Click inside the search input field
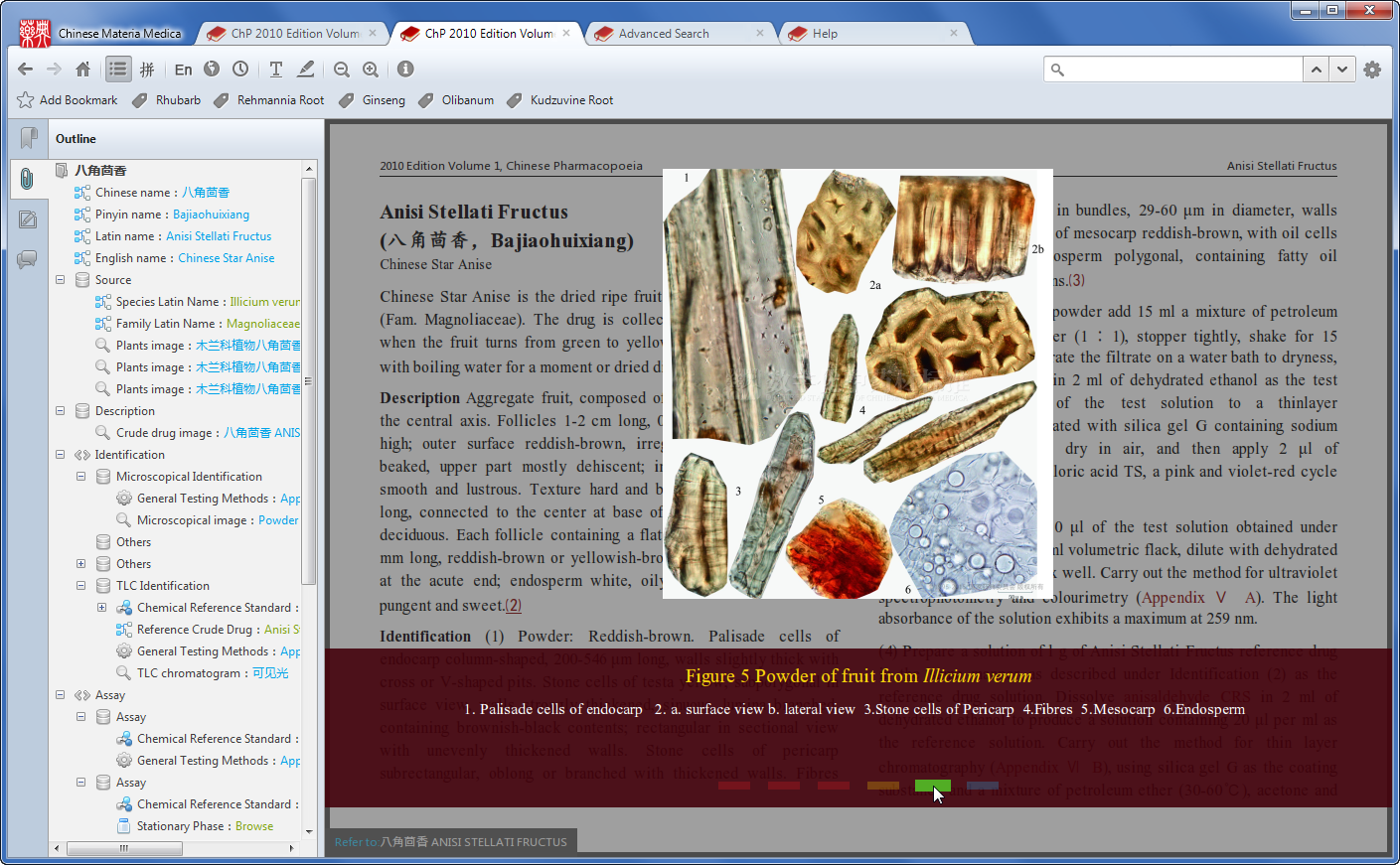This screenshot has height=865, width=1400. [x=1173, y=70]
